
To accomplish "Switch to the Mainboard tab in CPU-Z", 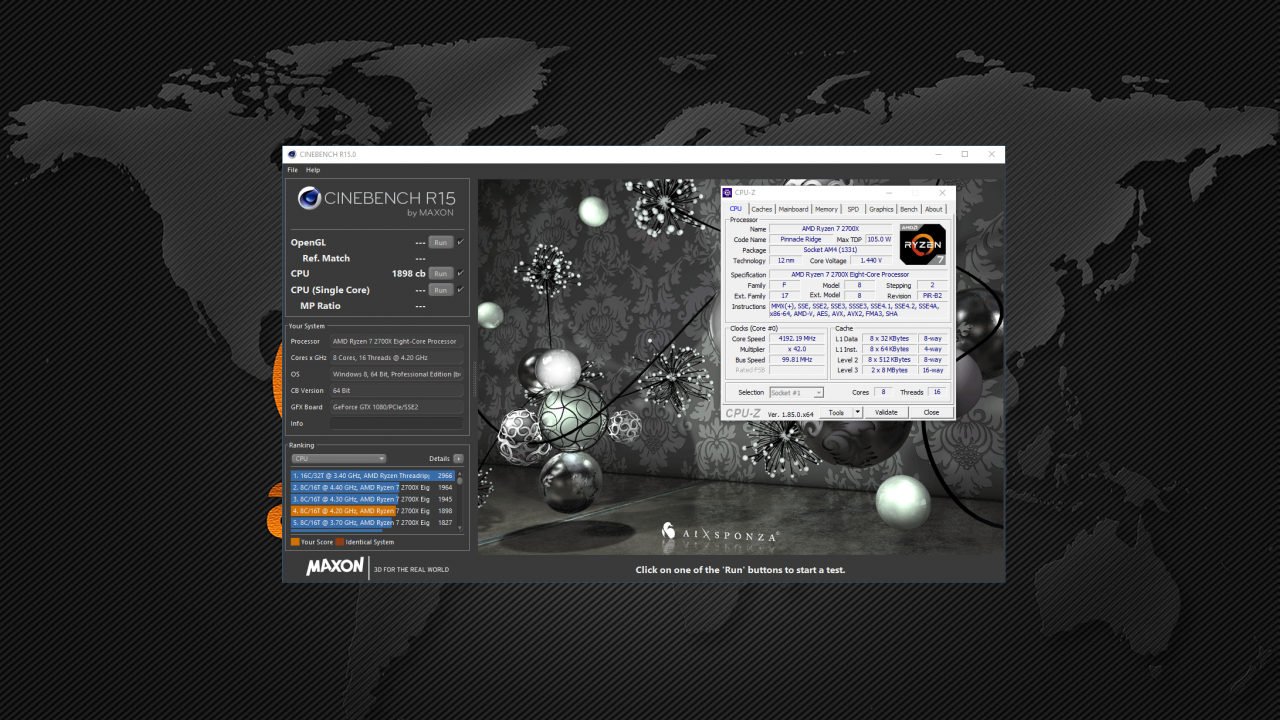I will (793, 209).
